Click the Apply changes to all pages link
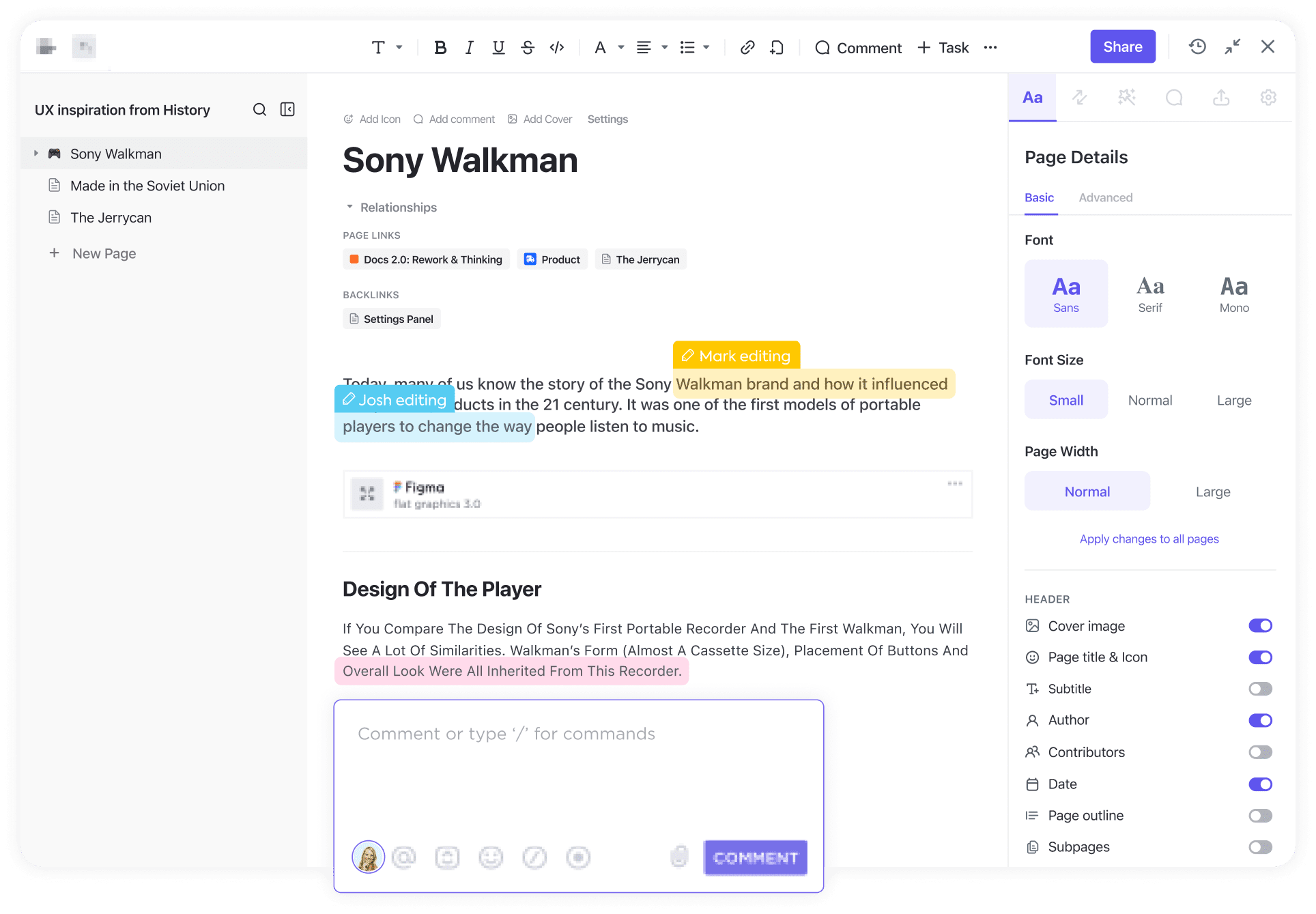The width and height of the screenshot is (1316, 914). (1149, 539)
